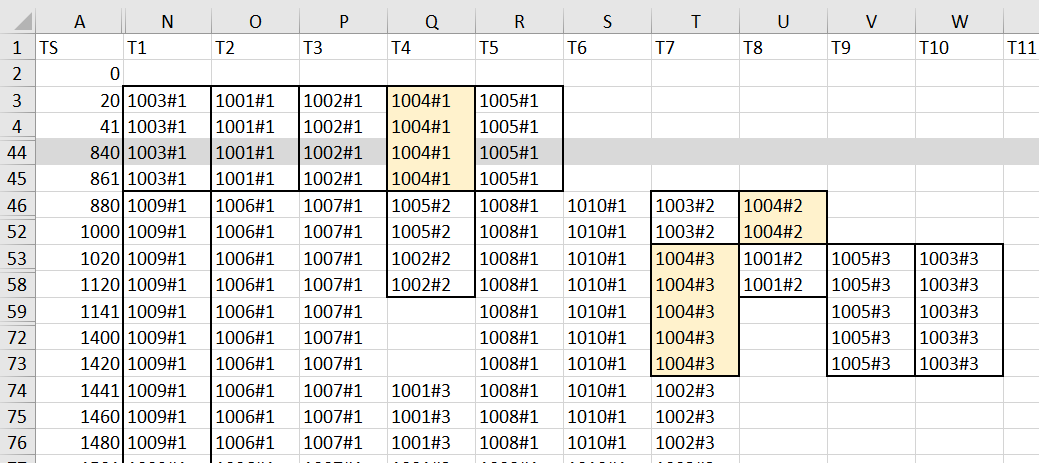Select the 1005#2 cell in row 52

tap(431, 231)
